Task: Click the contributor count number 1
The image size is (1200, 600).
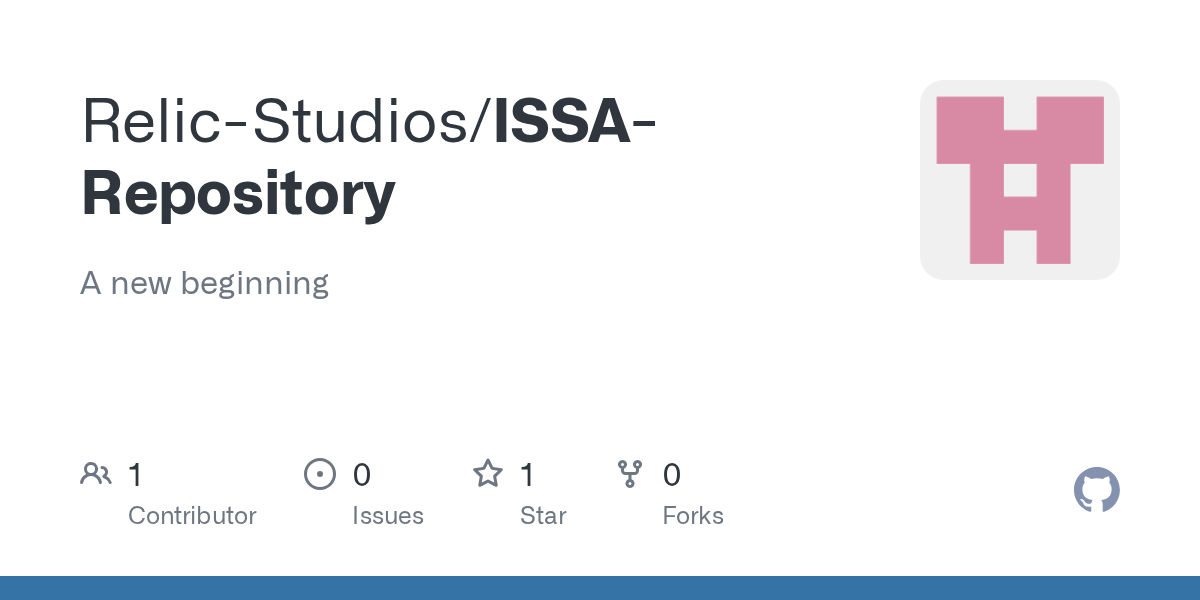Action: point(135,475)
